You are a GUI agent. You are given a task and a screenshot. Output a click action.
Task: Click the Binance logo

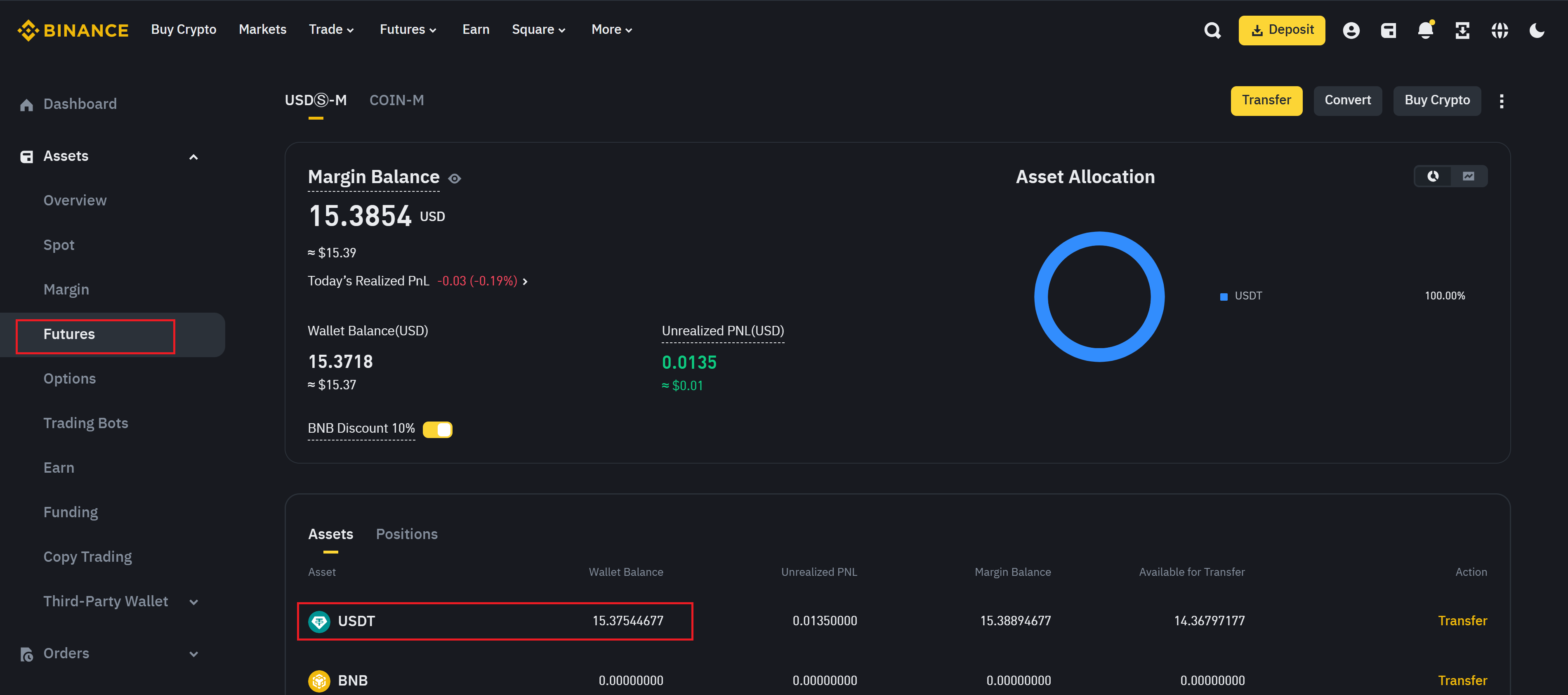(x=73, y=30)
